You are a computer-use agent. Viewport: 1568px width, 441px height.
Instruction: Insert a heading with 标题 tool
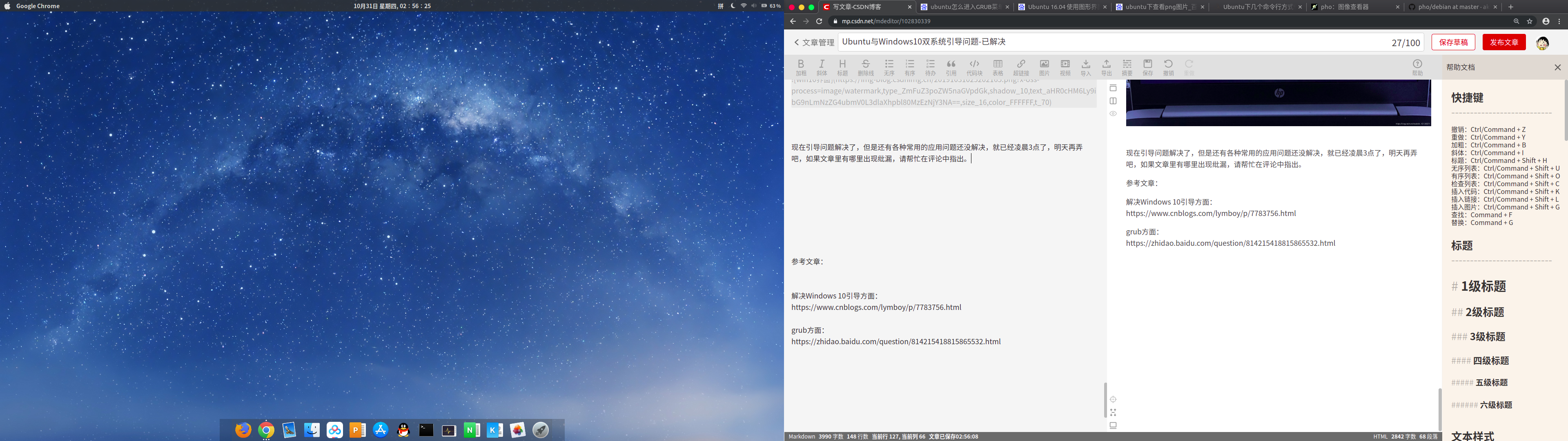[842, 67]
